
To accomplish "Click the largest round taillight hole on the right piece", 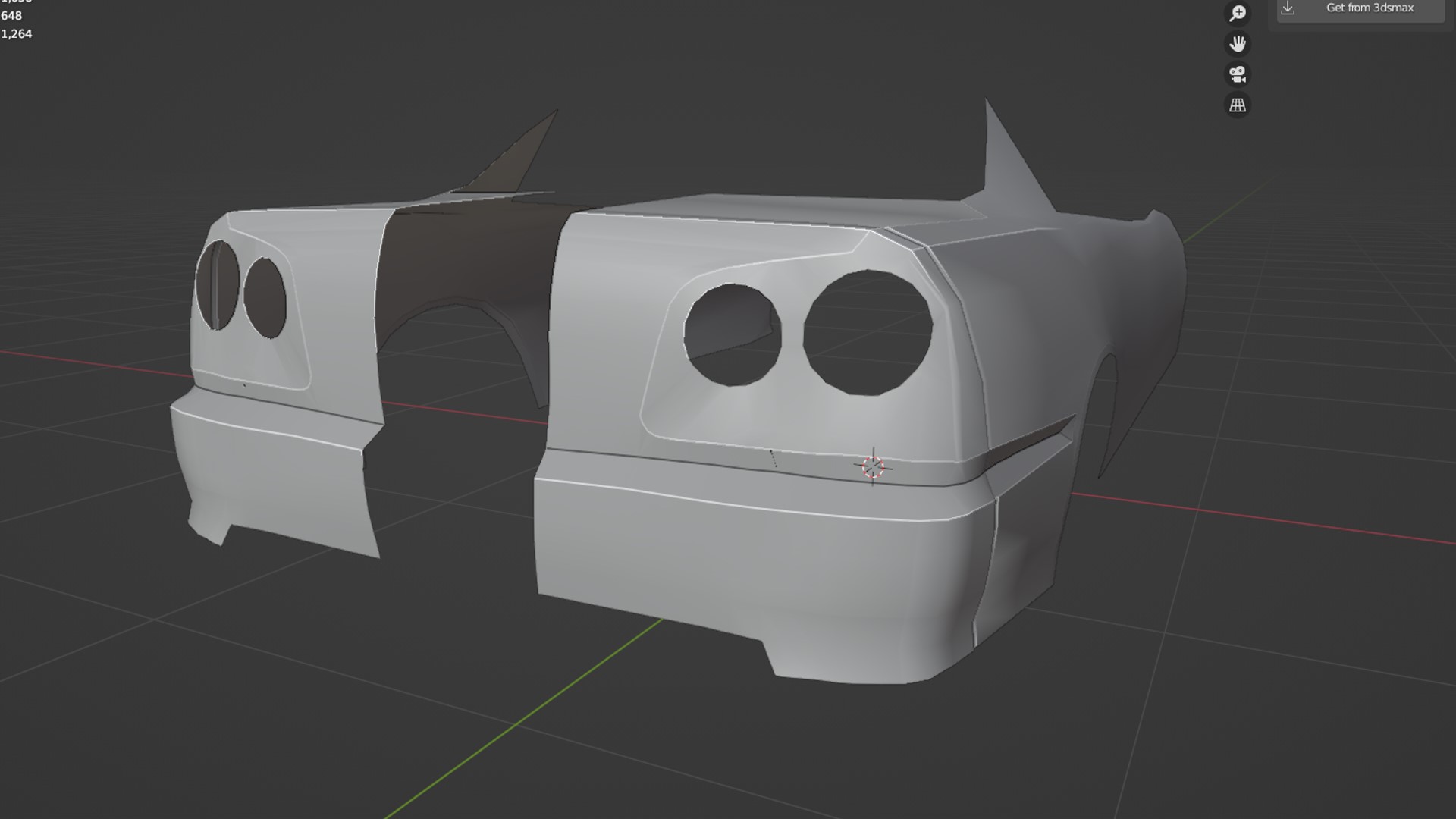I will coord(868,332).
